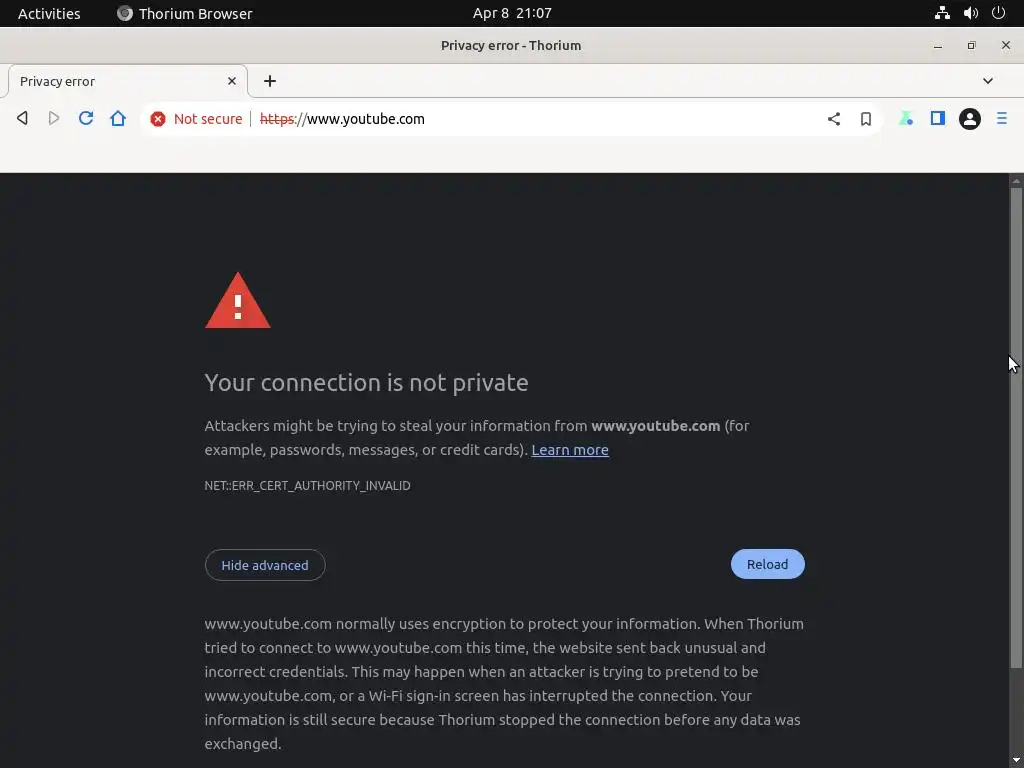Open a new tab
Screen dimensions: 1024x768
(270, 81)
